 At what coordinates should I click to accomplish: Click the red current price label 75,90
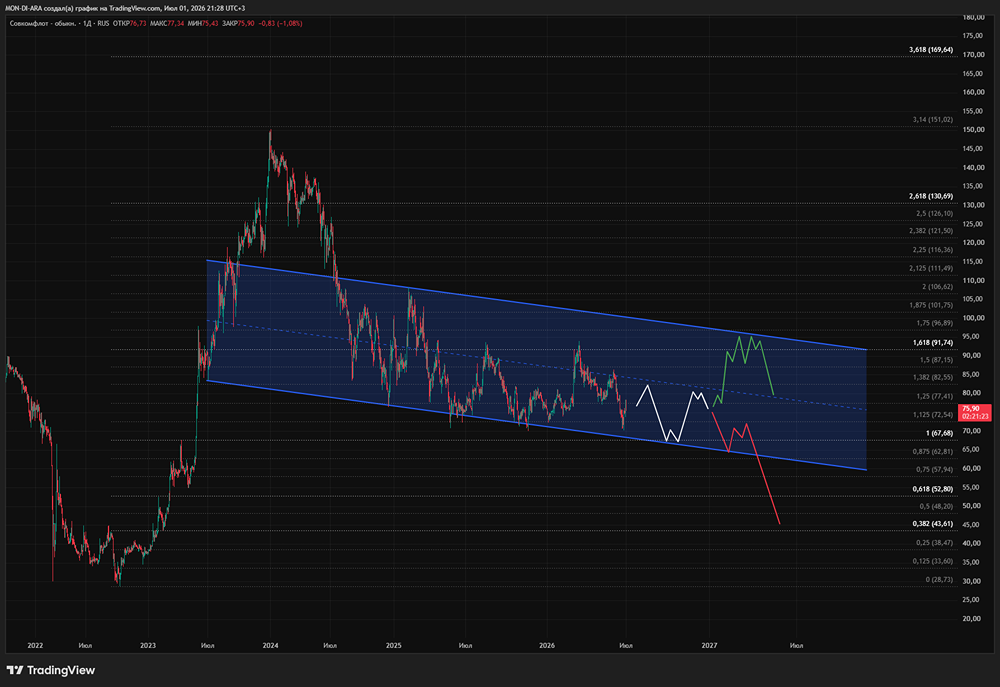pyautogui.click(x=974, y=412)
